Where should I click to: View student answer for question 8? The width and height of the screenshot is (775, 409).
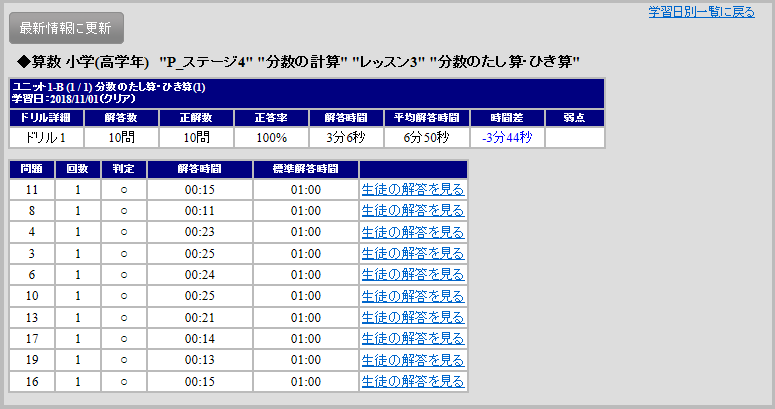[413, 211]
